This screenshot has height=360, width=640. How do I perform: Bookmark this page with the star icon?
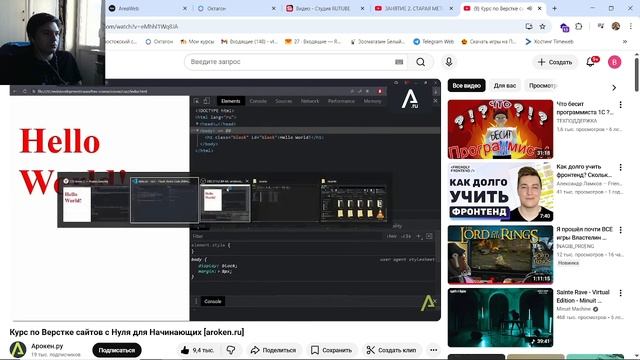pyautogui.click(x=542, y=27)
